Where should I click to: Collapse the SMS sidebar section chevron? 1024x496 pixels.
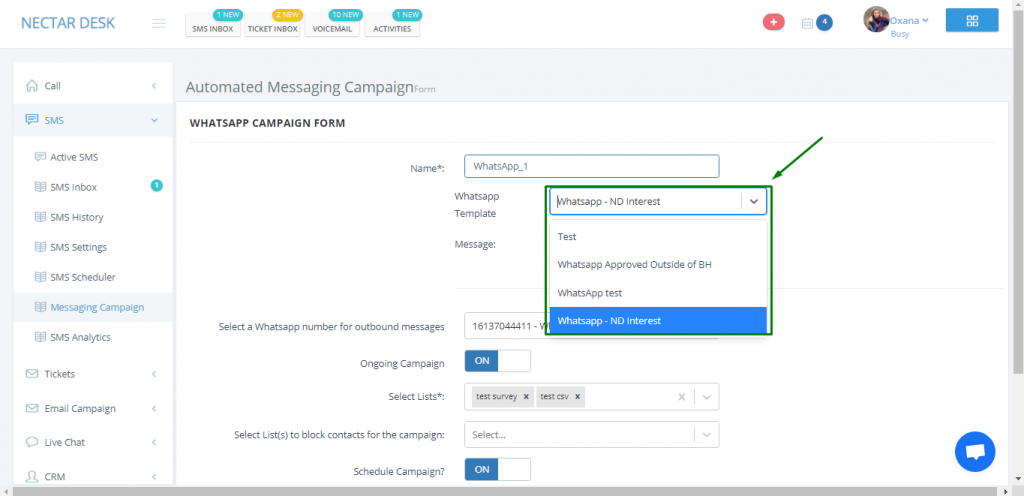(x=154, y=120)
